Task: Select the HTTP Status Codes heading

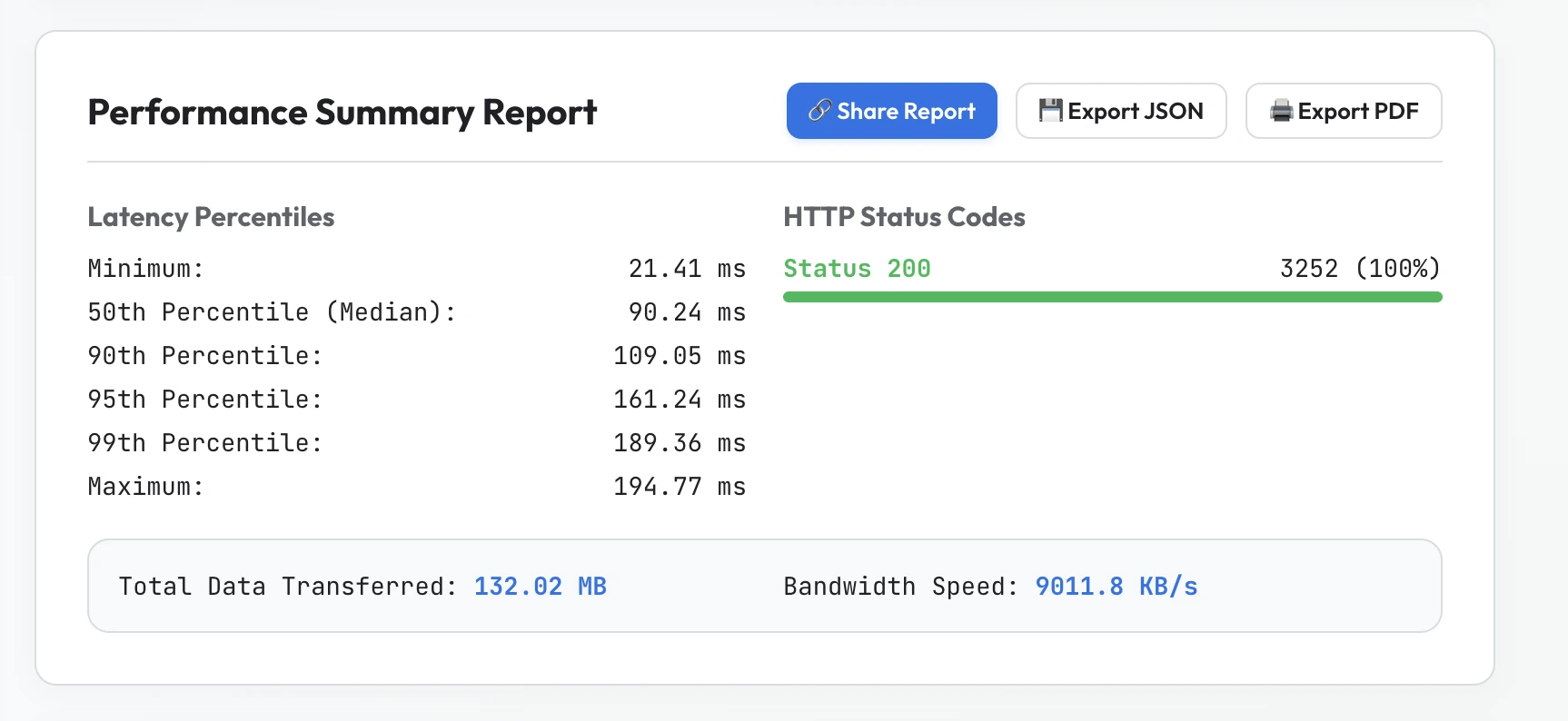Action: pyautogui.click(x=904, y=217)
